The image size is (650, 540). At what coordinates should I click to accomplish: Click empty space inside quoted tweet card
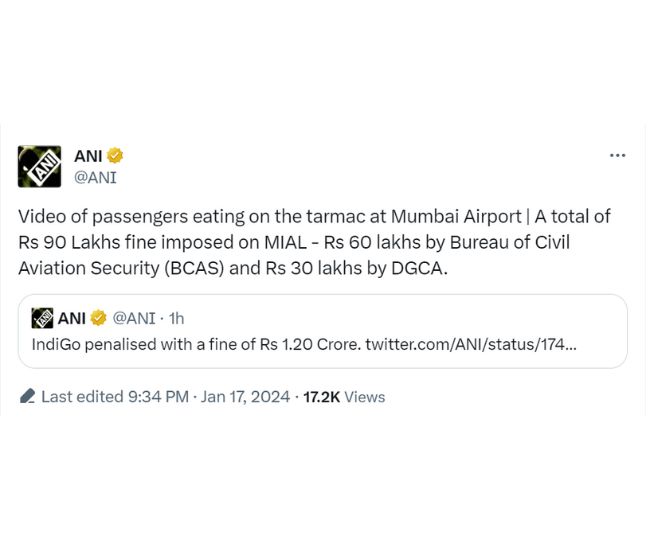pos(450,318)
